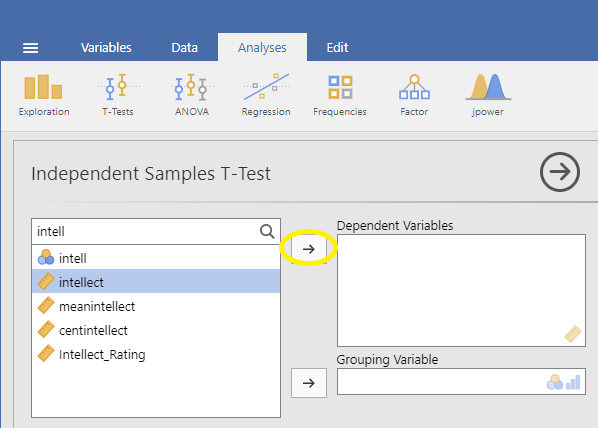598x428 pixels.
Task: Select the meanintellect variable
Action: (156, 306)
